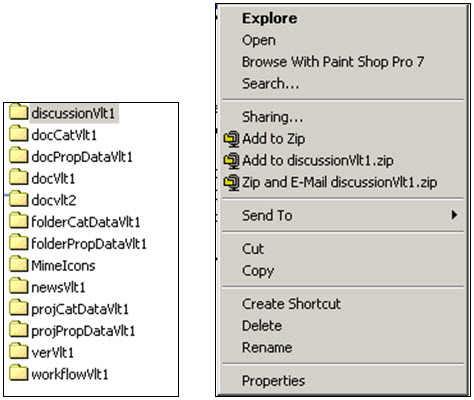
Task: Click the MimeIcons folder icon
Action: click(18, 264)
